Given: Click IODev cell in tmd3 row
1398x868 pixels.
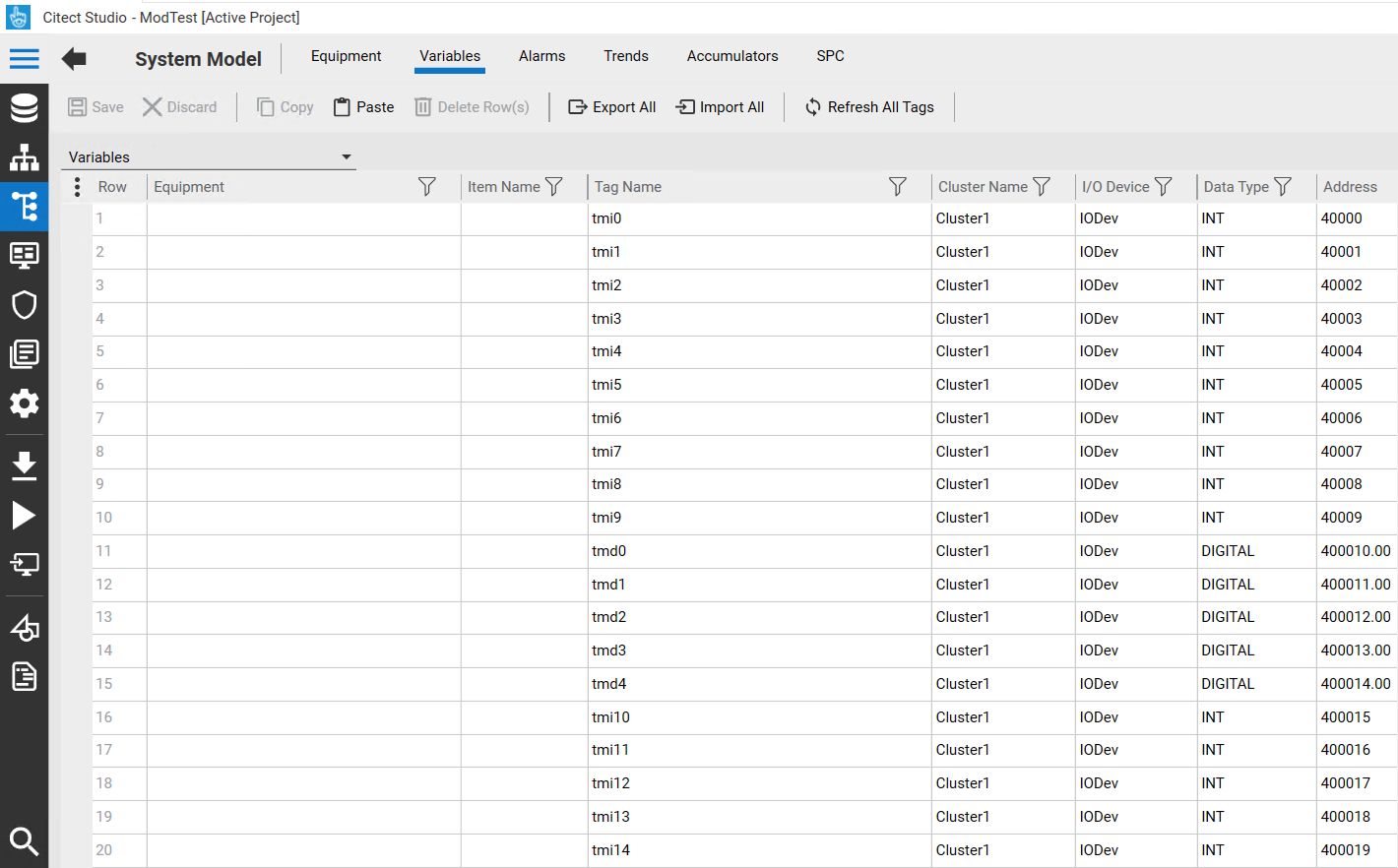Looking at the screenshot, I should pos(1136,651).
